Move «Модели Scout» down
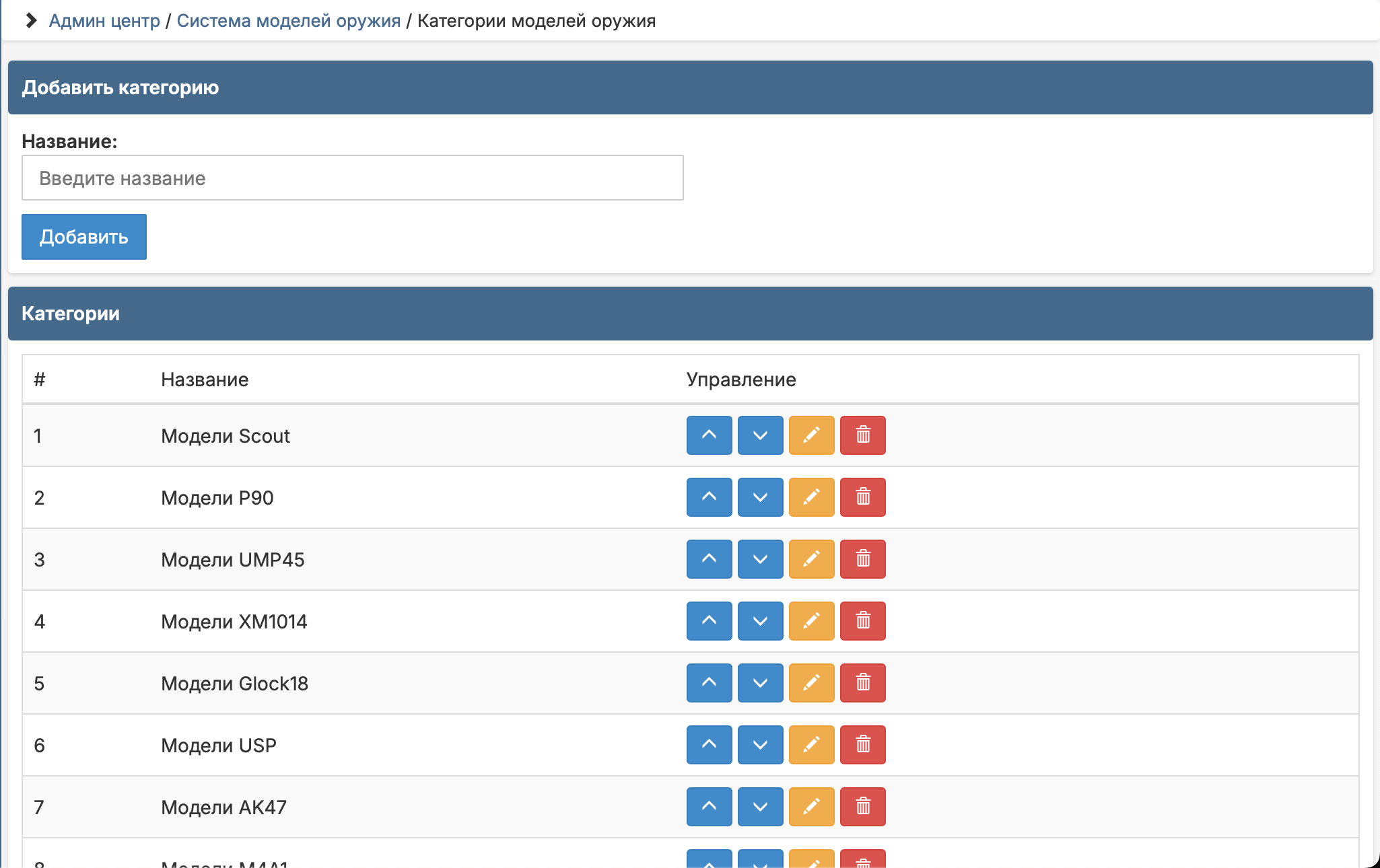 [760, 435]
